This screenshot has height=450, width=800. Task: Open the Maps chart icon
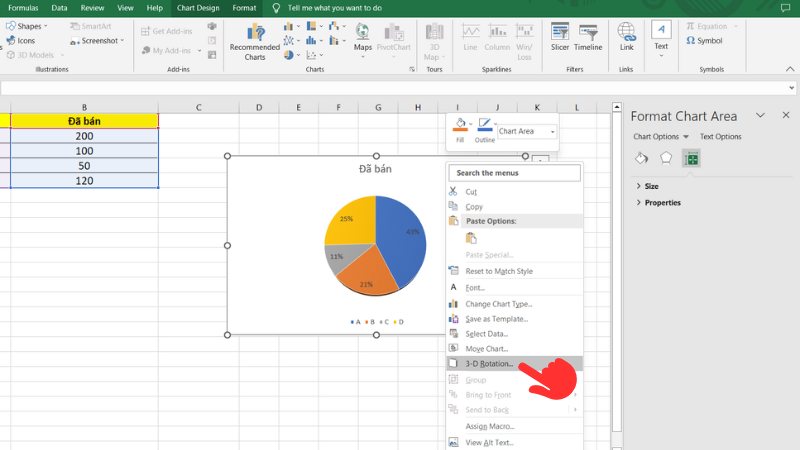(363, 37)
